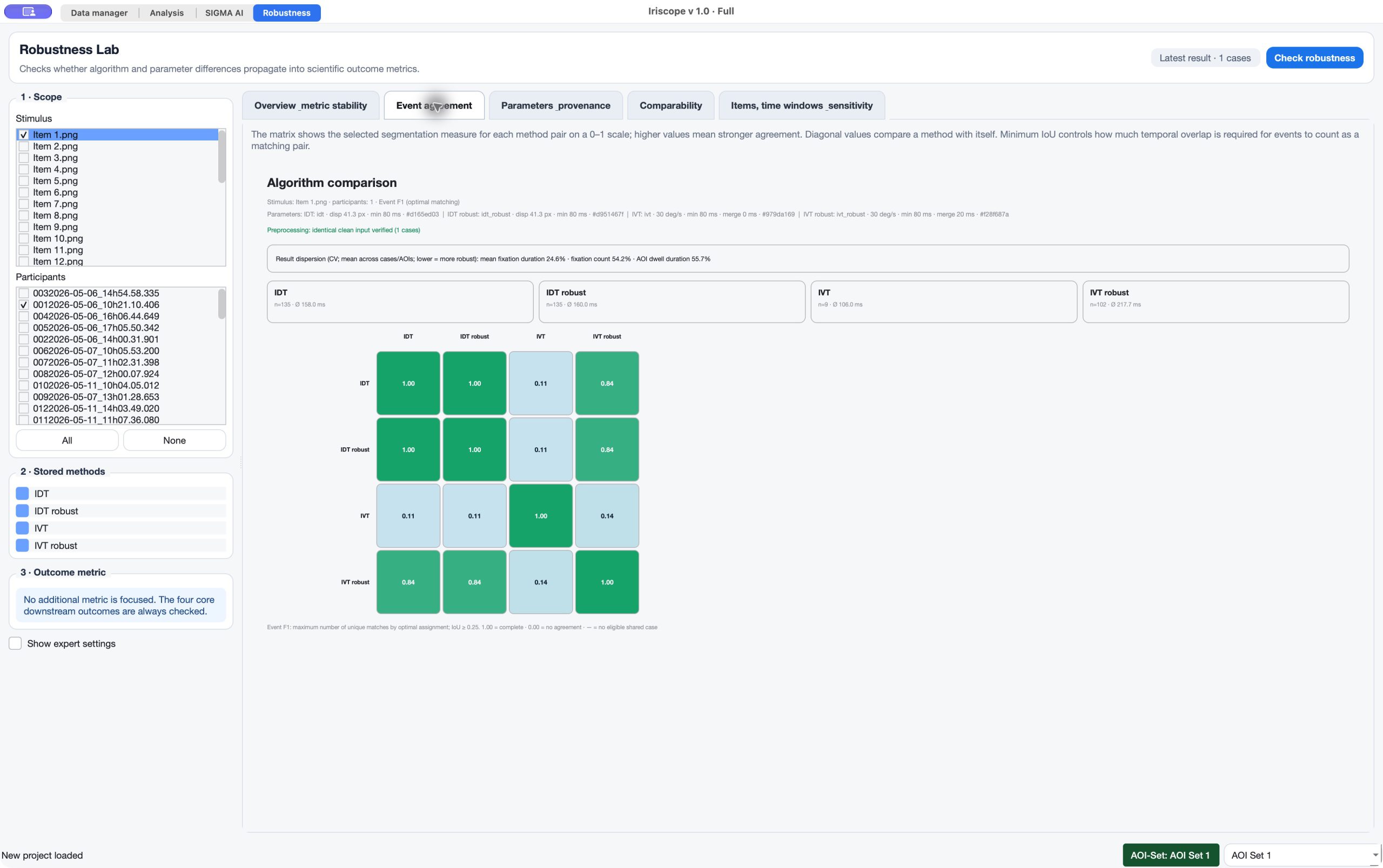
Task: Toggle the IDT robust method blue box
Action: pos(22,511)
